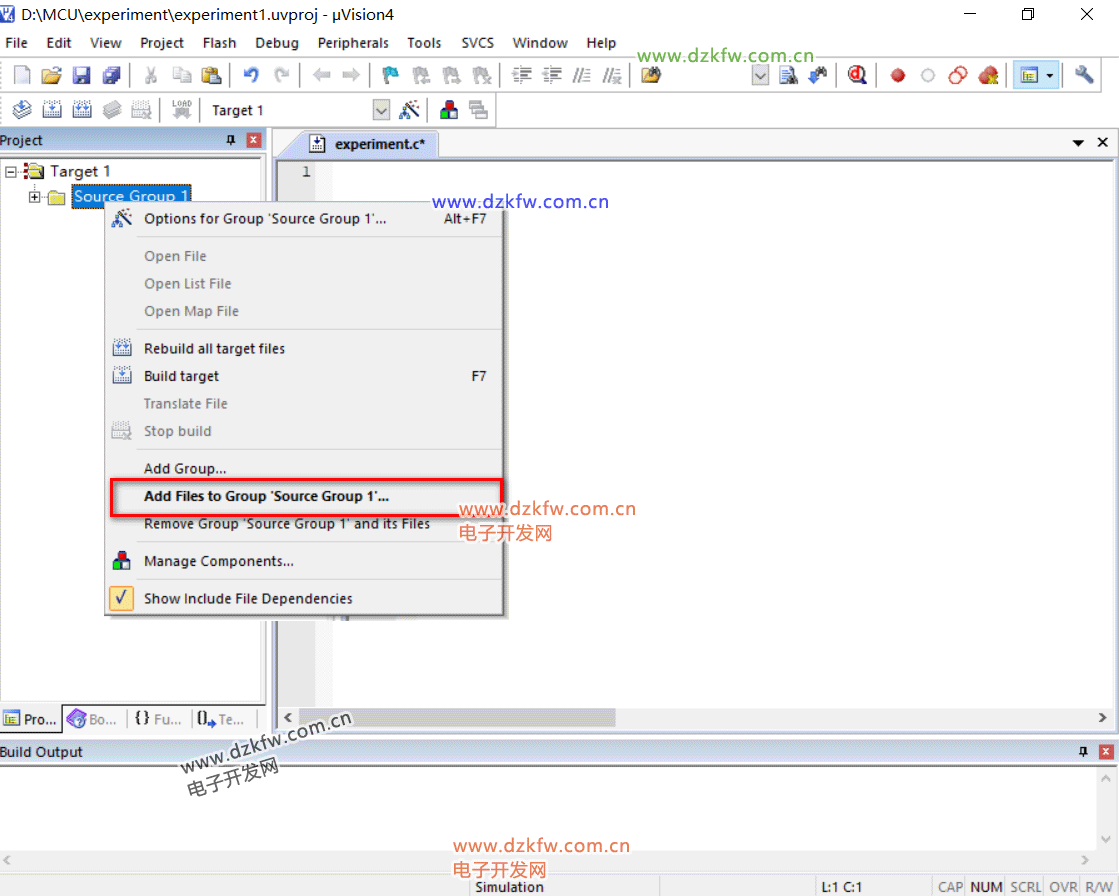Open Configuration wrench icon

click(1084, 75)
